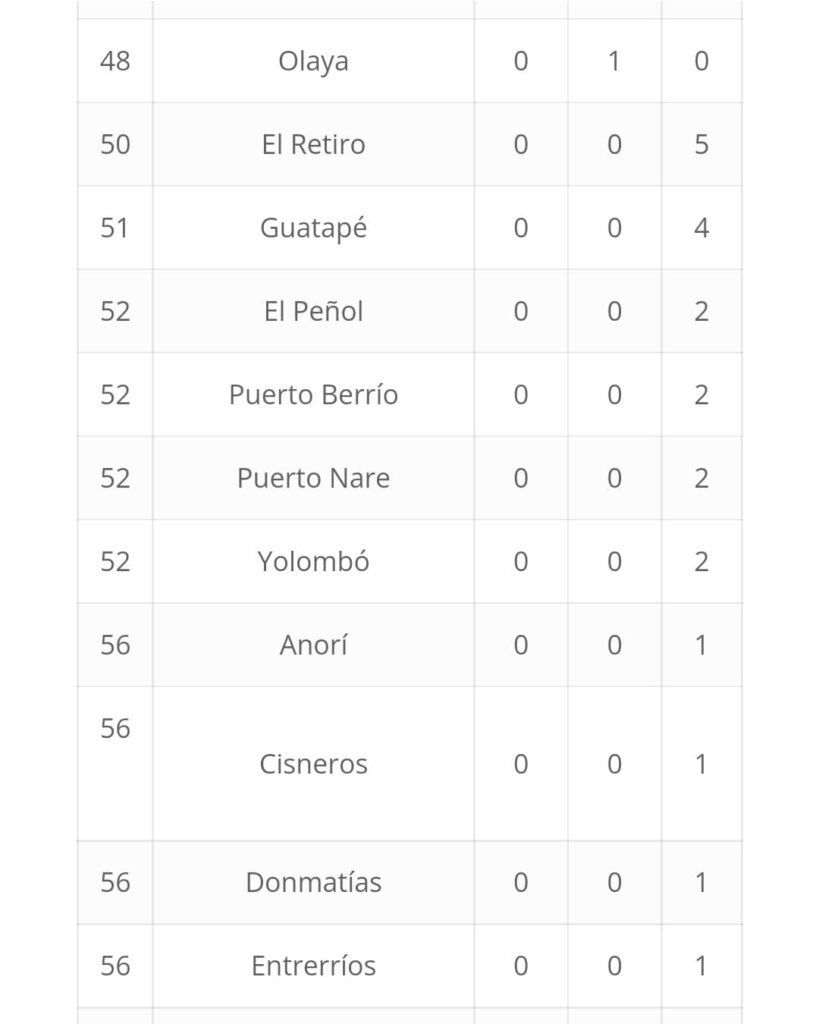Screen dimensions: 819x1024
Task: Click the Puerto Berrío cell
Action: [x=313, y=395]
